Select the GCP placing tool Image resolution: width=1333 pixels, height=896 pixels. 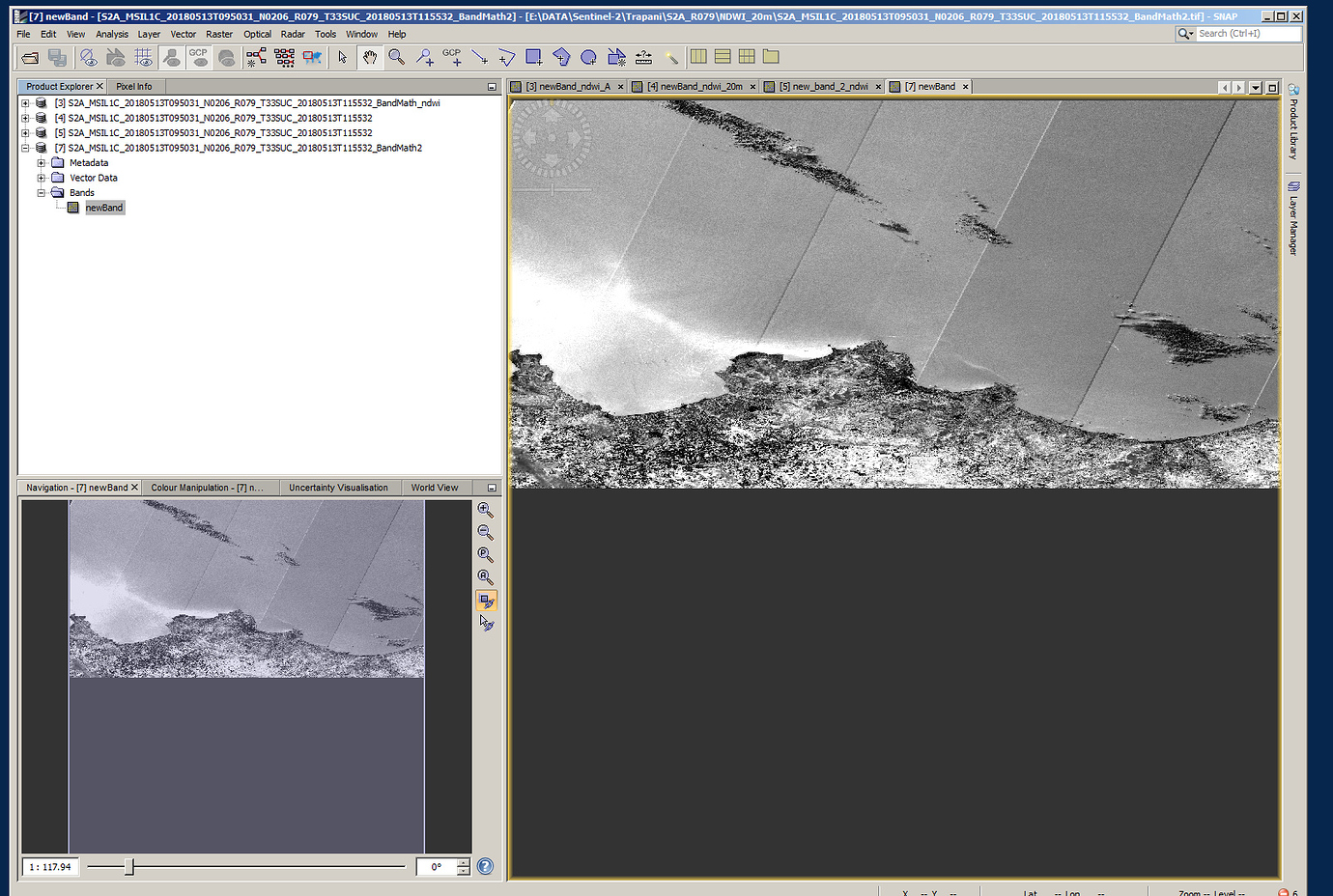point(452,57)
